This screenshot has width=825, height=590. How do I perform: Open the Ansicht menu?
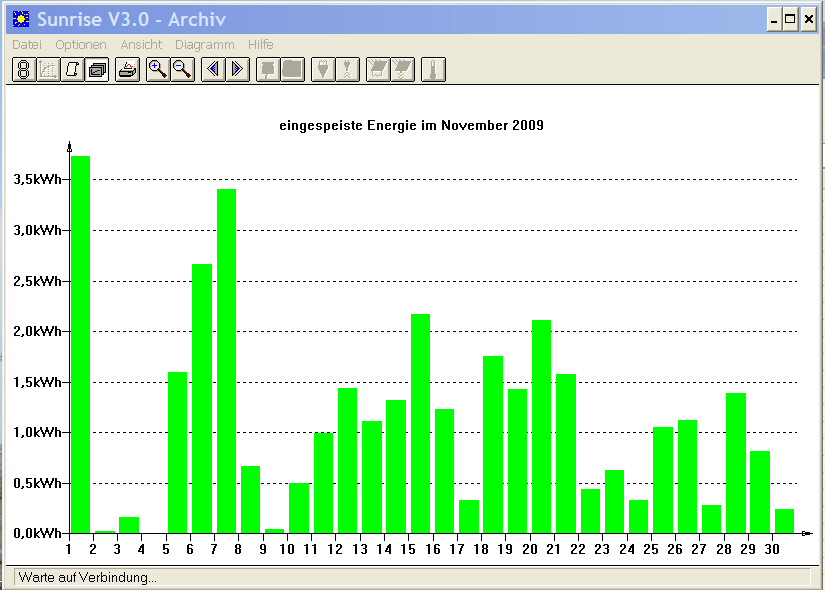[141, 45]
